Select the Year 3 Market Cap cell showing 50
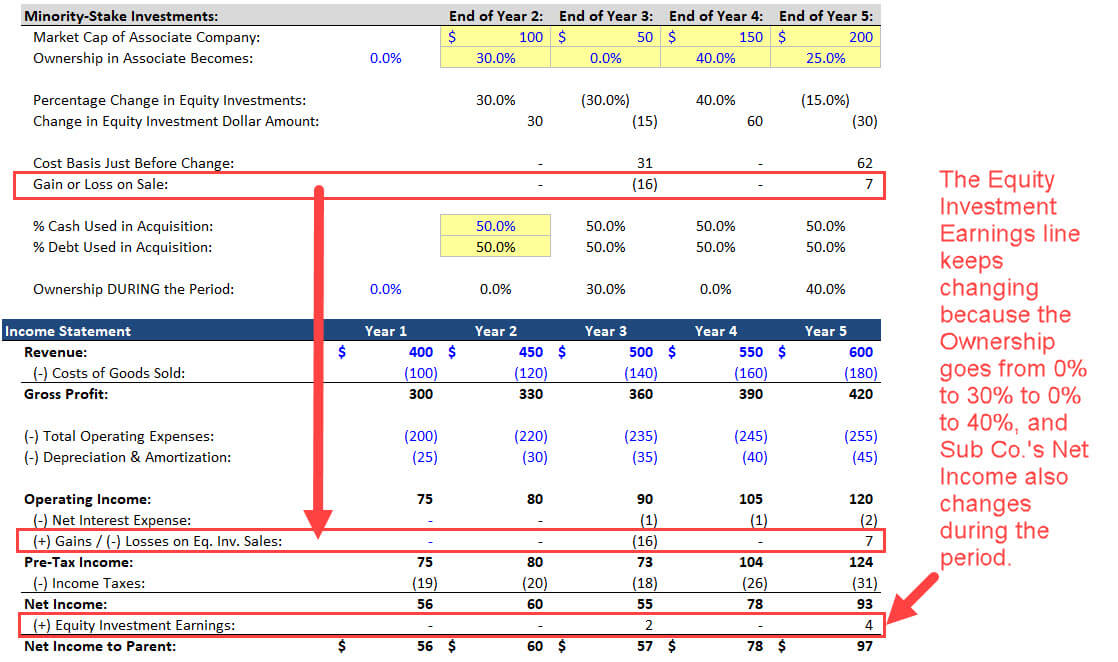Screen dimensions: 1118x662 (x=605, y=37)
